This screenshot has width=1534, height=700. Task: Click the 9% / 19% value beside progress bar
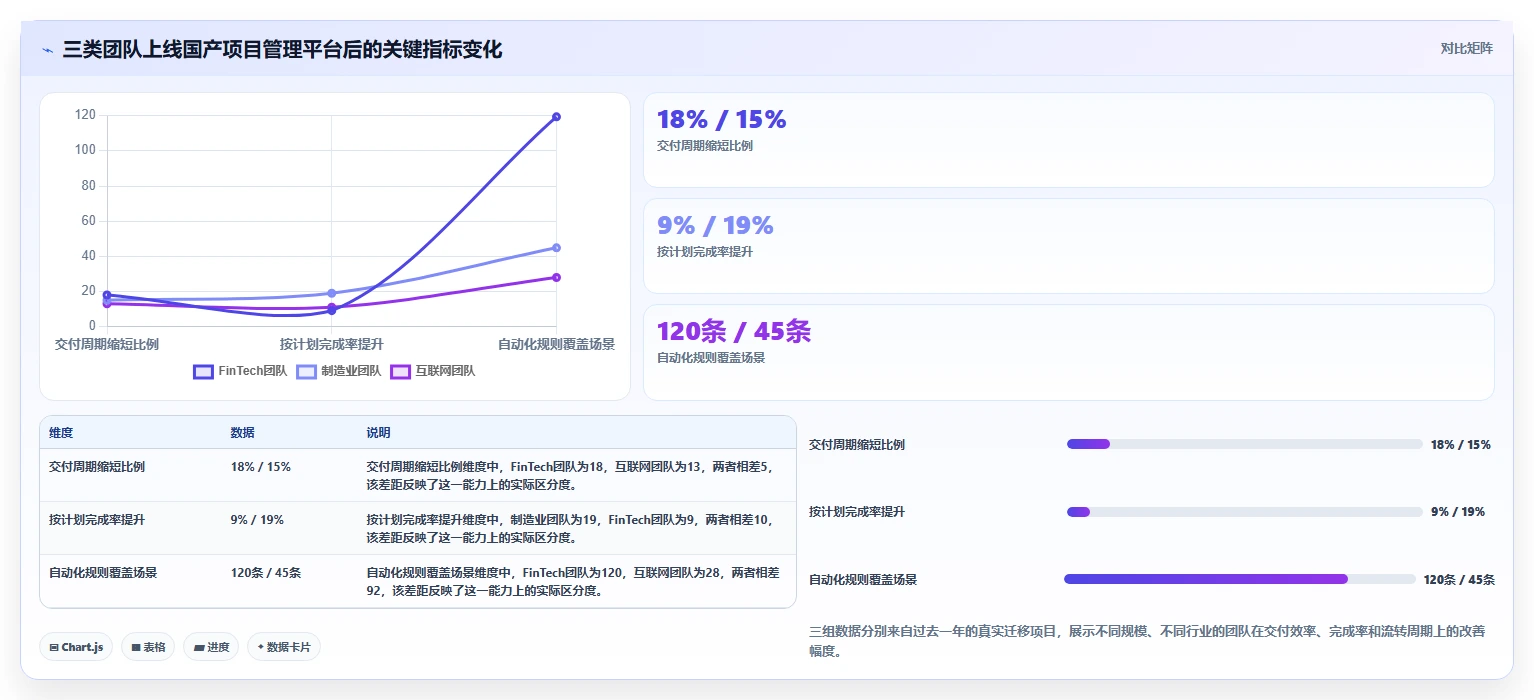[x=1457, y=512]
